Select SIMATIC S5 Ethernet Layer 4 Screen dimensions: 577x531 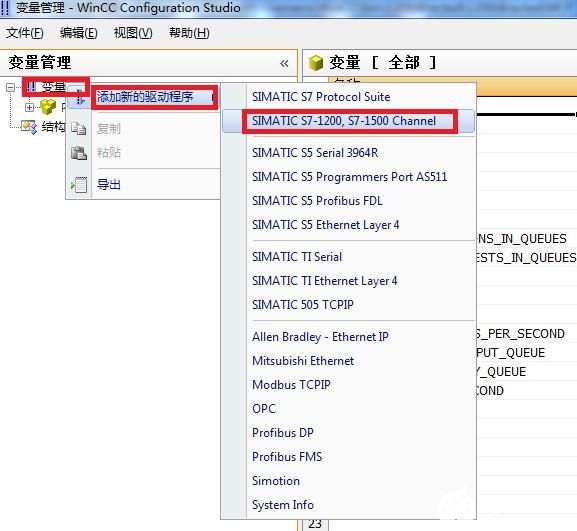click(x=326, y=225)
